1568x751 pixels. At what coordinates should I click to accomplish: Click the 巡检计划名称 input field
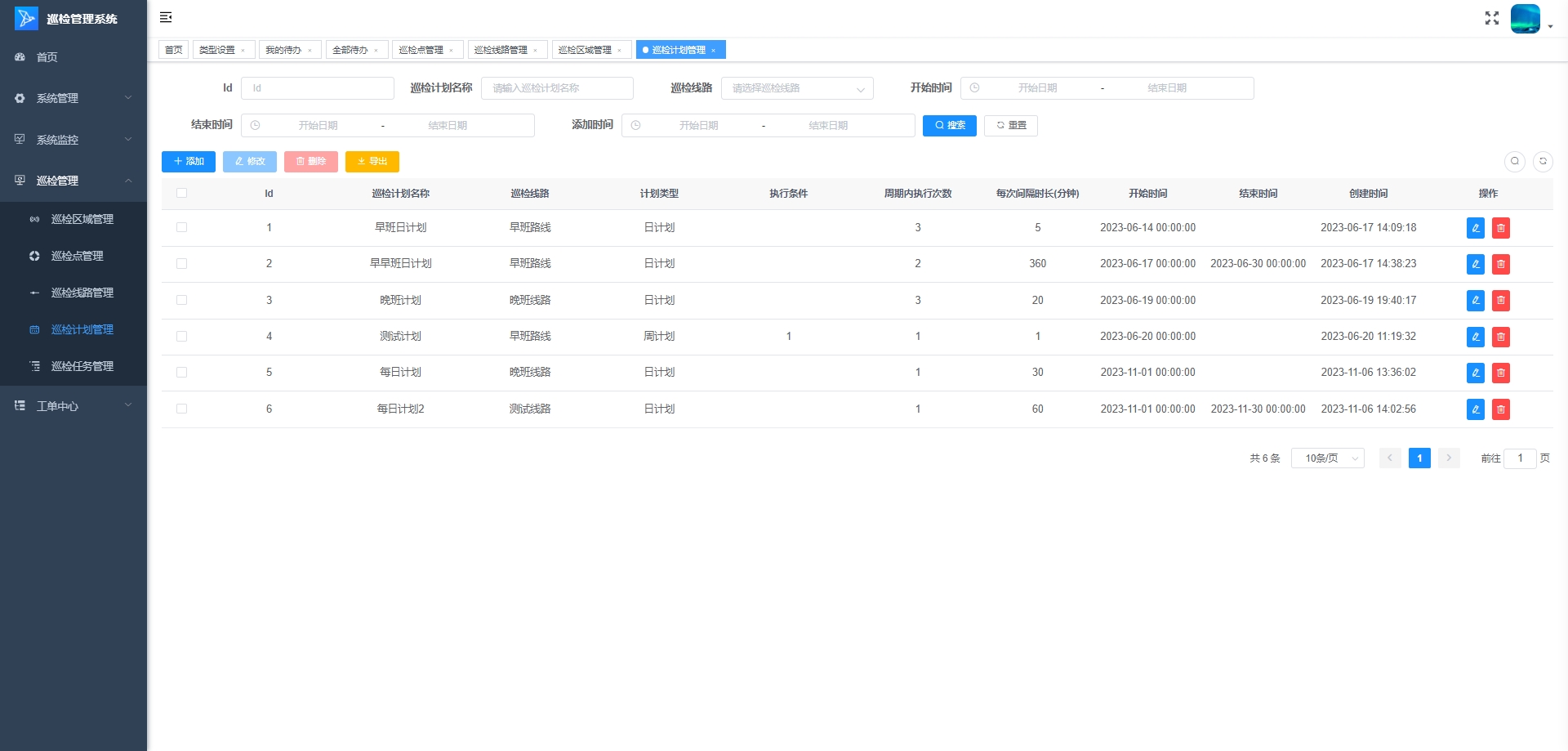[557, 88]
